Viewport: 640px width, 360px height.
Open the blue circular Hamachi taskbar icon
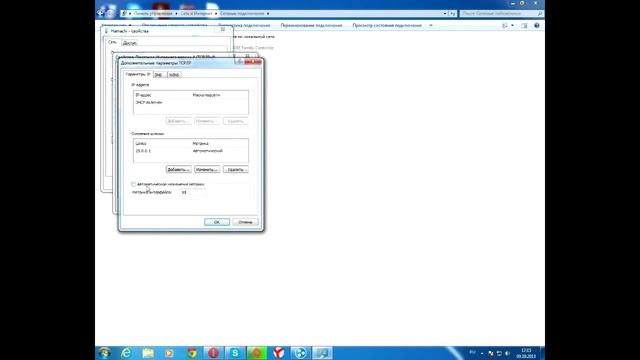[300, 353]
